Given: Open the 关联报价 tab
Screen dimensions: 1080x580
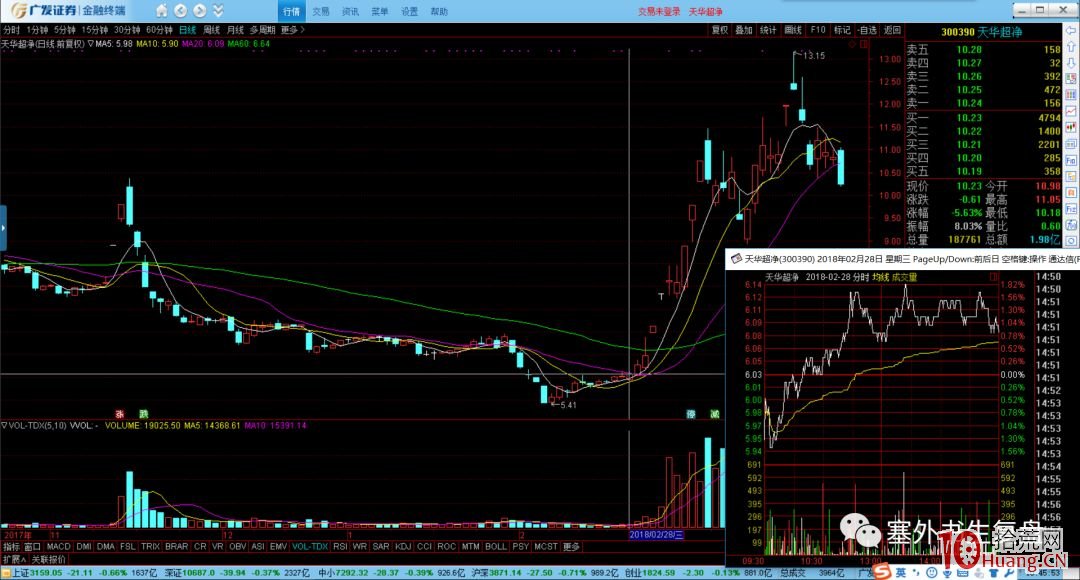Looking at the screenshot, I should [x=49, y=559].
